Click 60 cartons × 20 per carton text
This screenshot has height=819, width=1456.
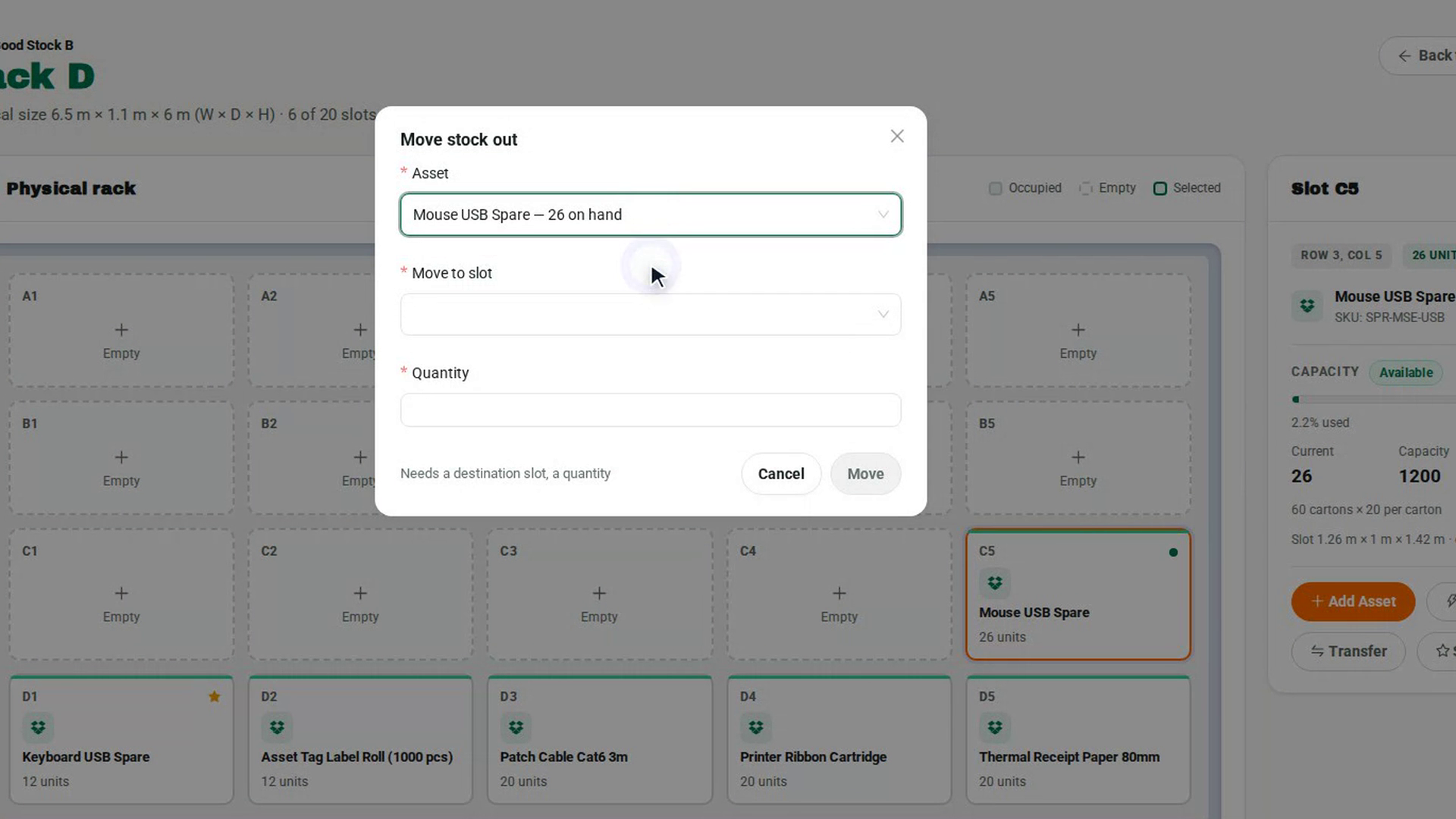coord(1367,510)
